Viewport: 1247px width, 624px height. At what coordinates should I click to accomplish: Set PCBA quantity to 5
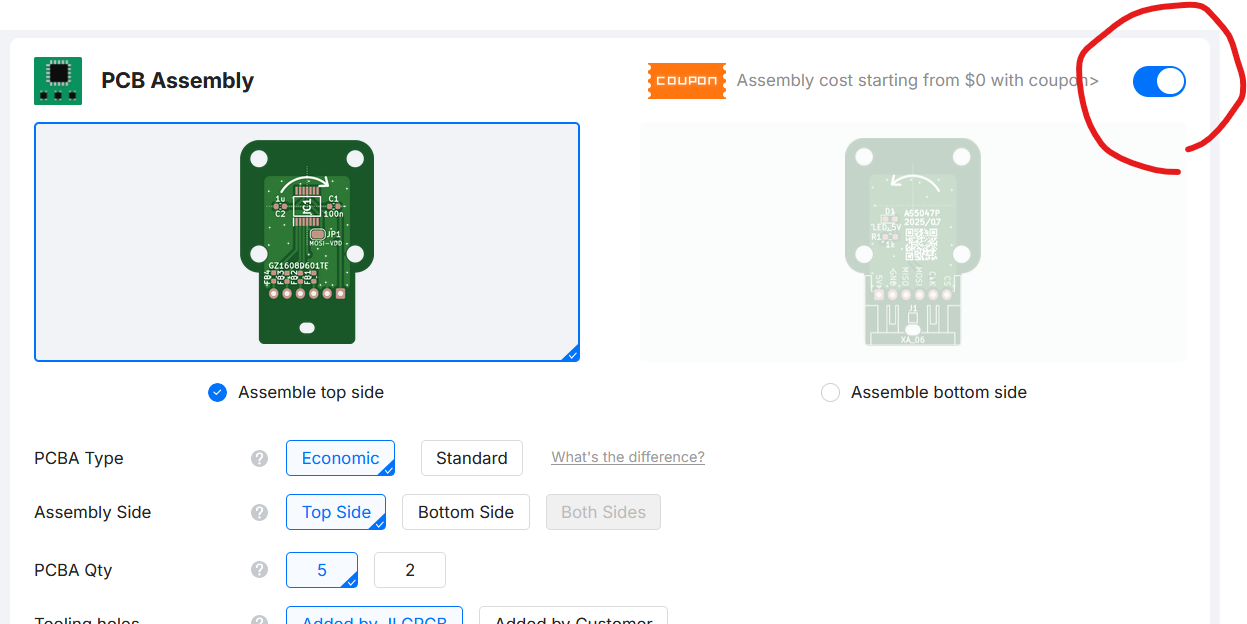coord(322,570)
